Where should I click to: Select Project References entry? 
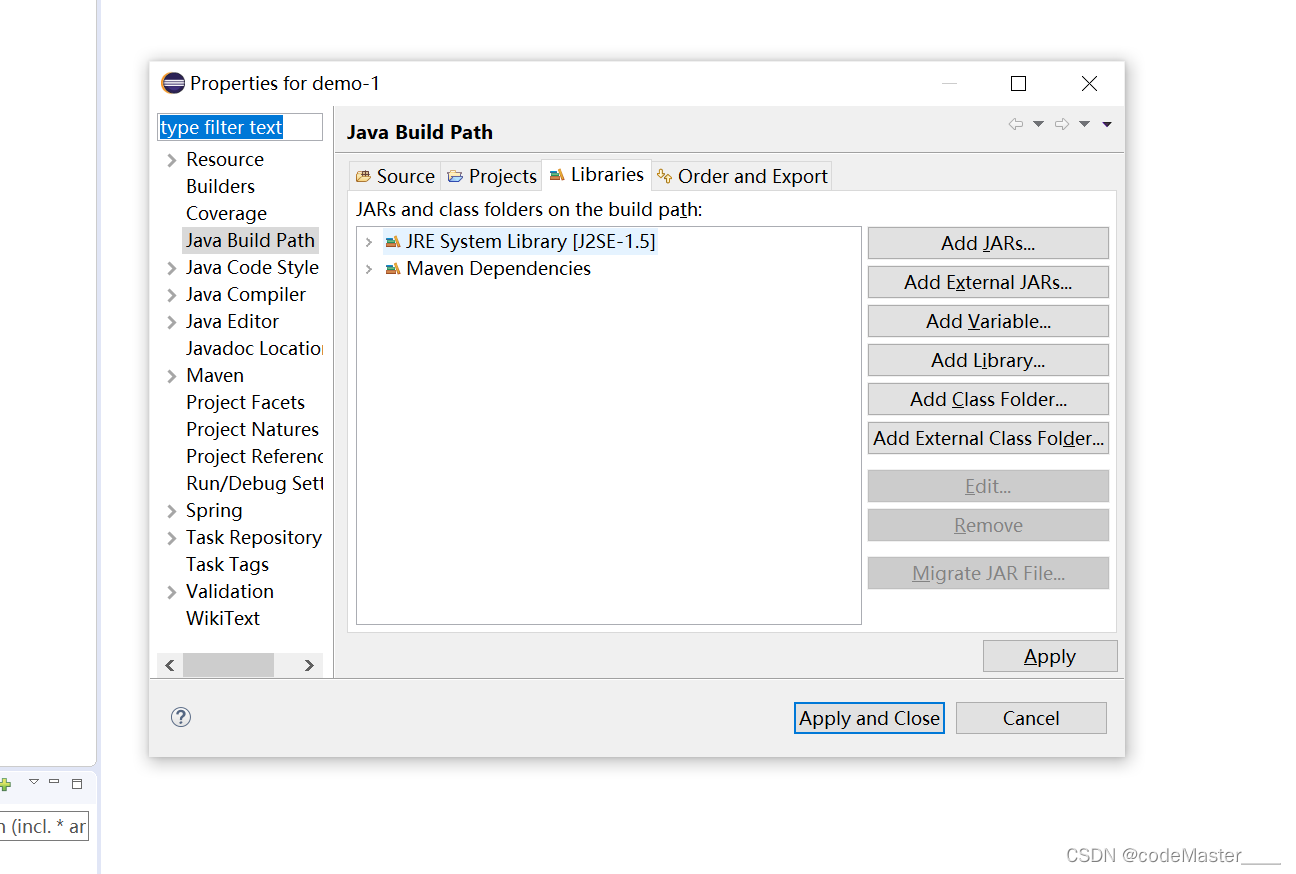tap(254, 457)
